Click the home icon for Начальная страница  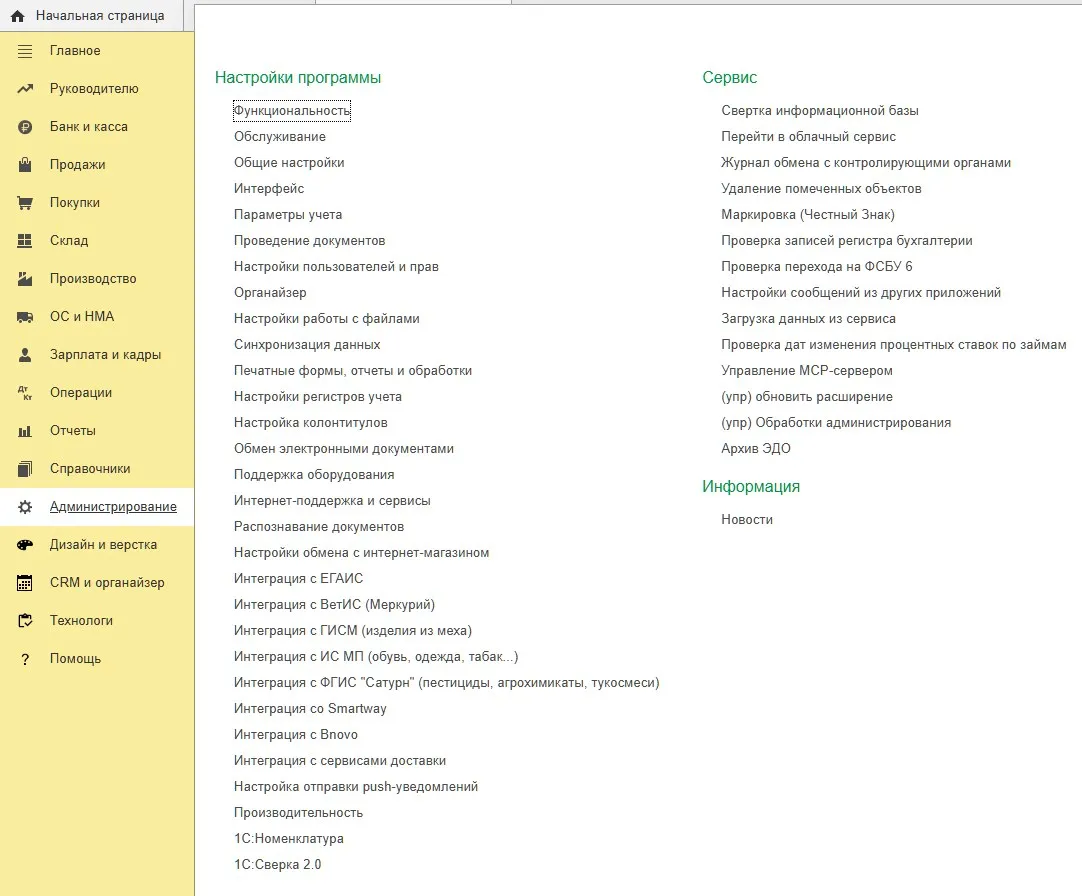click(x=18, y=16)
